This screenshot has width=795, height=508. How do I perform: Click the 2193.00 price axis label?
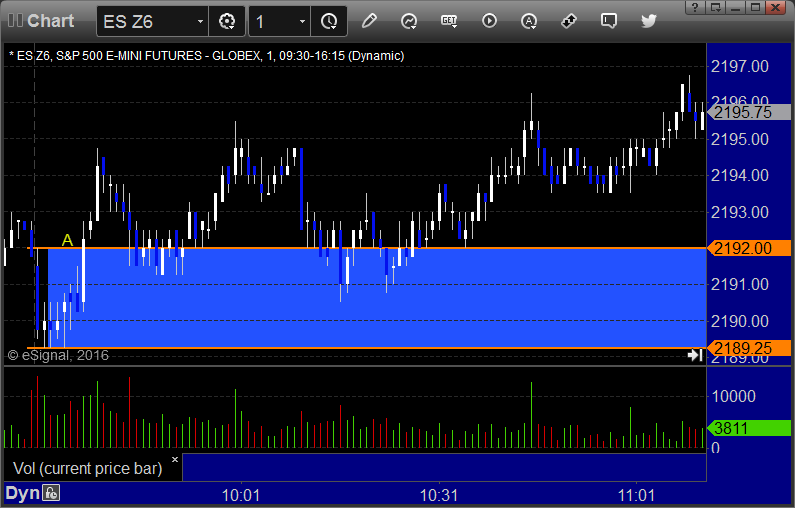[x=740, y=212]
